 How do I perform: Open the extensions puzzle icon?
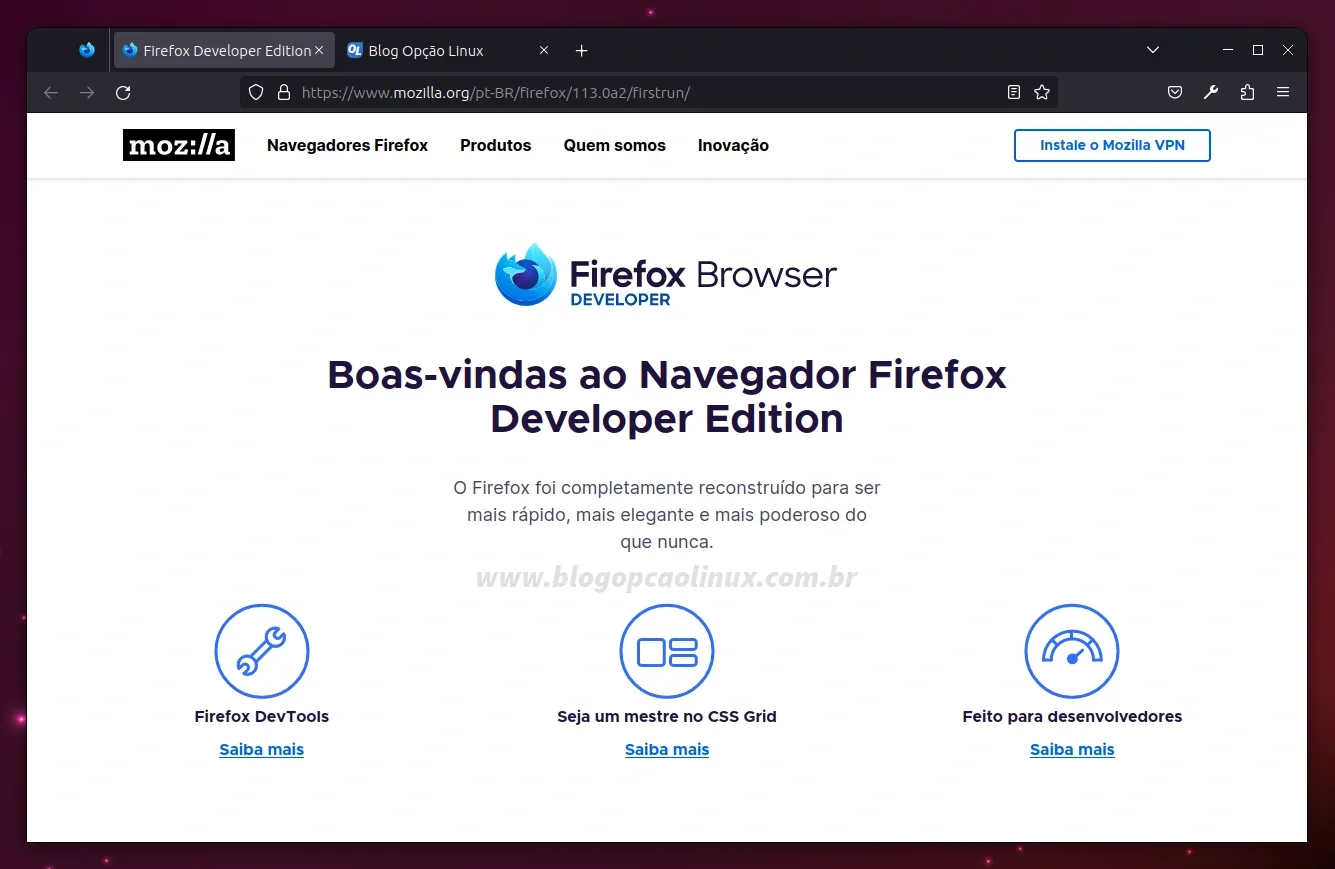1247,92
